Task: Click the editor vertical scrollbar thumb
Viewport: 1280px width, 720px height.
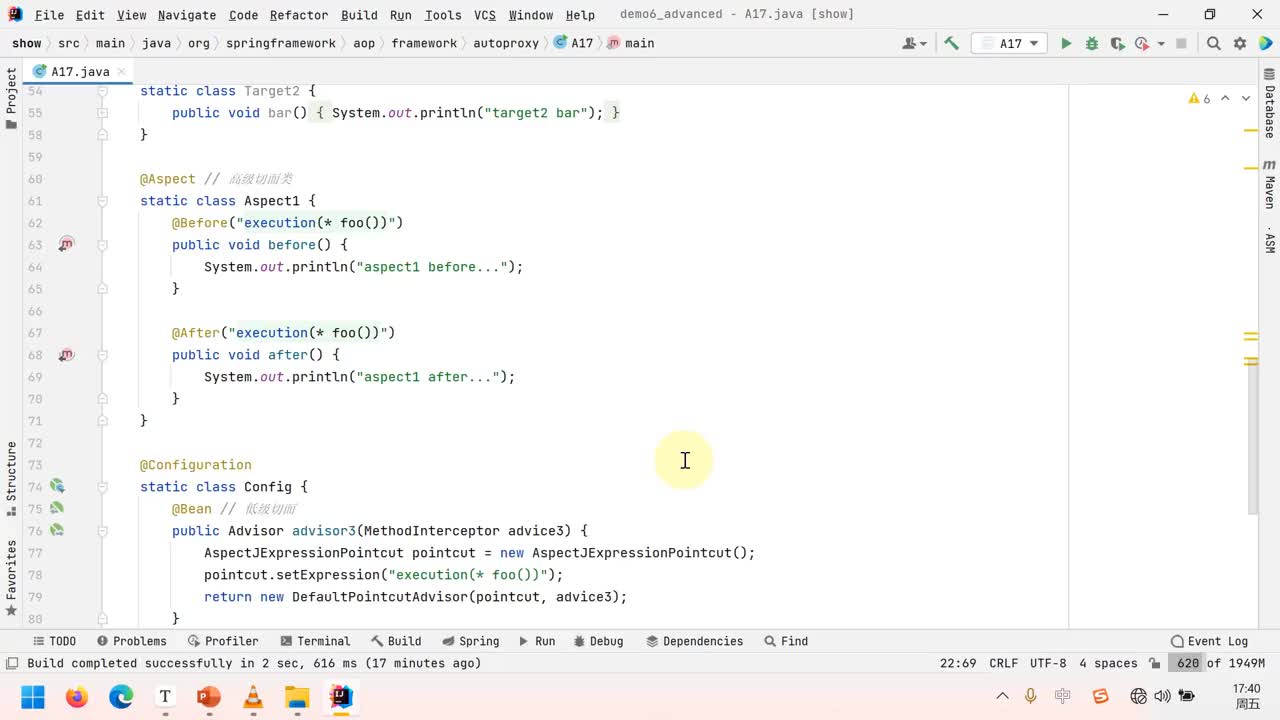Action: [1251, 438]
